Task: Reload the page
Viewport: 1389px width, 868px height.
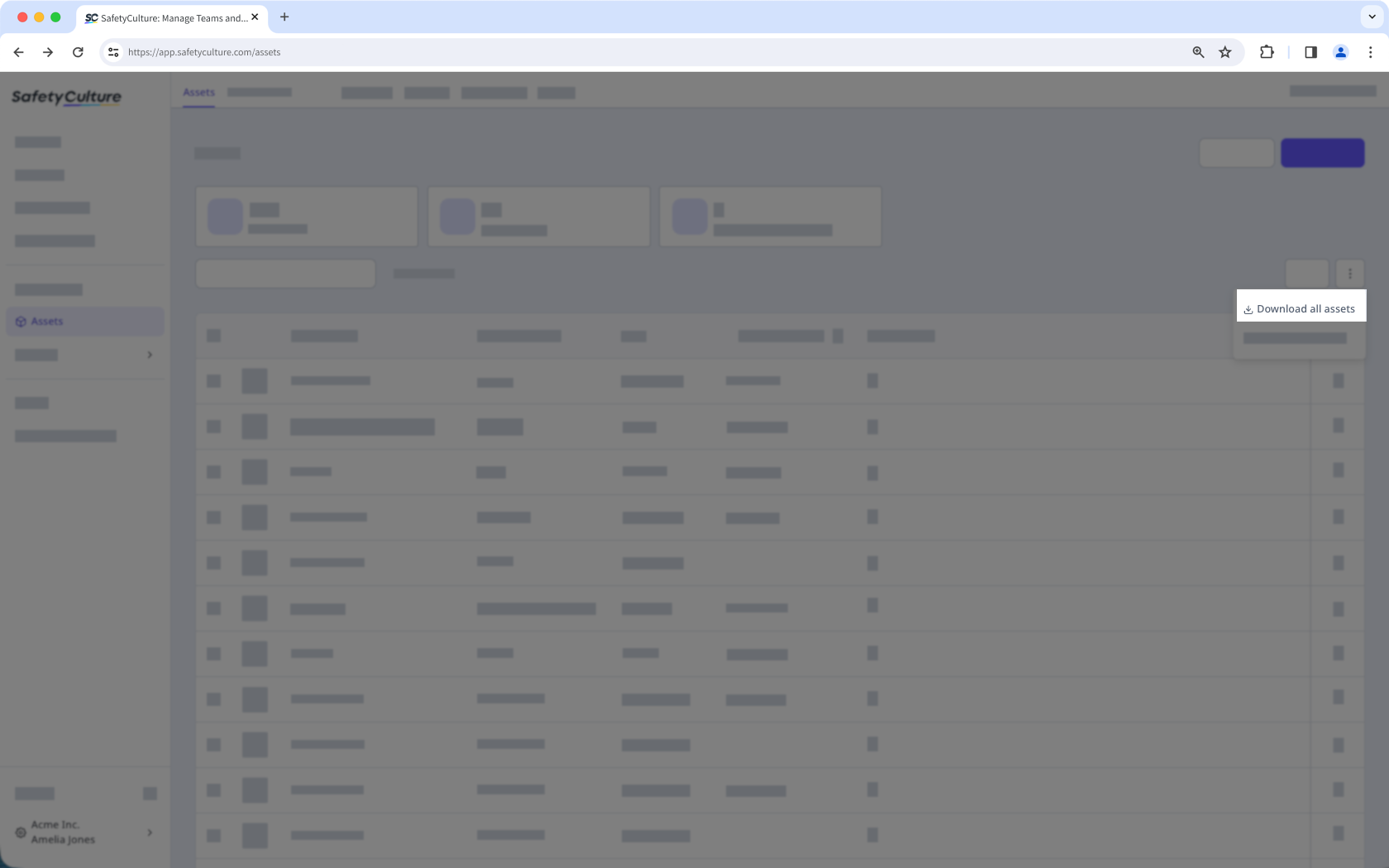Action: click(x=78, y=52)
